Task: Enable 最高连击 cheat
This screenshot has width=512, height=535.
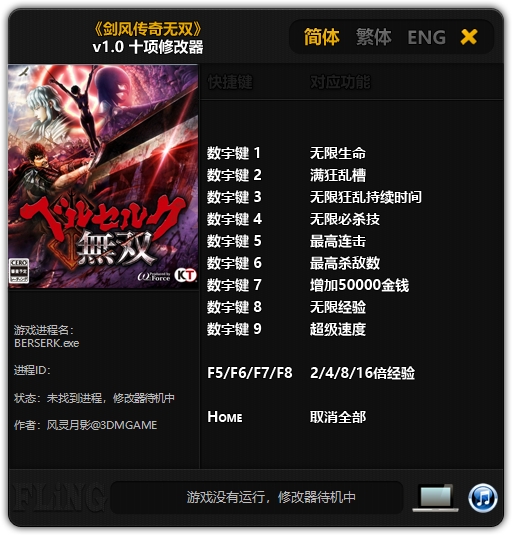Action: coord(338,241)
